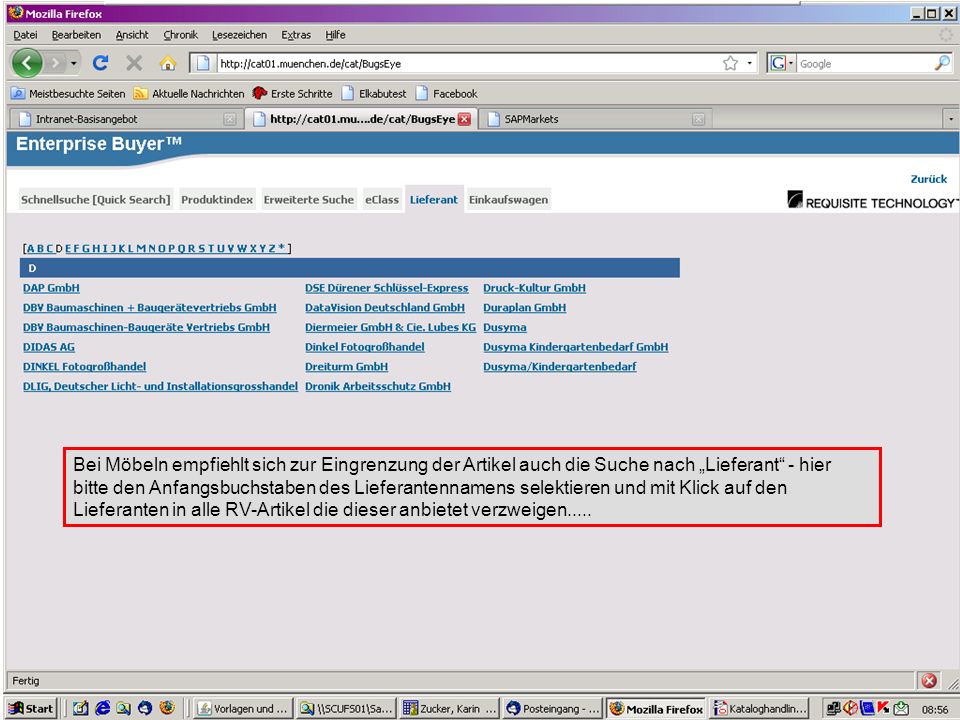Open the Erste Schritte bookmark
The width and height of the screenshot is (960, 720).
(293, 94)
